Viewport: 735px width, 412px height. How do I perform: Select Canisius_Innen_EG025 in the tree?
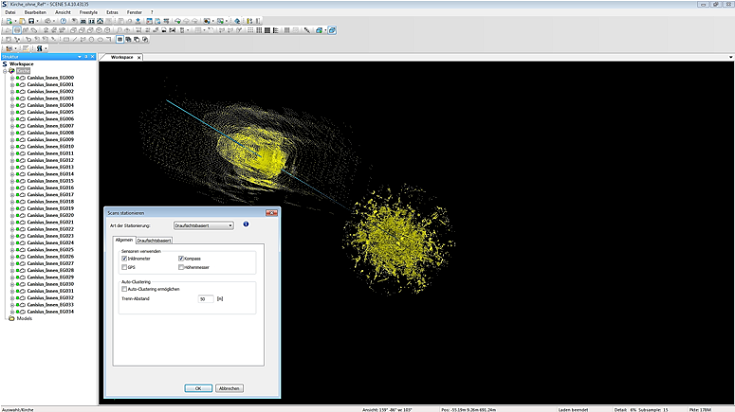[x=50, y=250]
